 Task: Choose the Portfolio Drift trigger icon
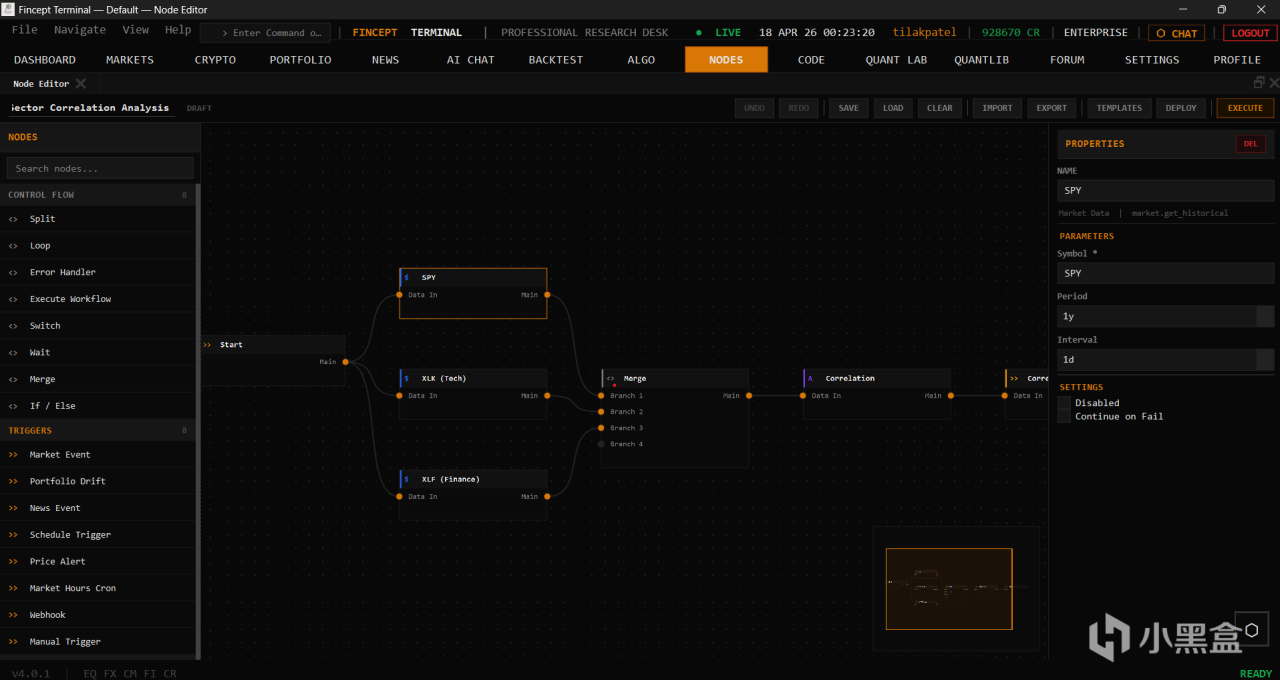pos(13,481)
